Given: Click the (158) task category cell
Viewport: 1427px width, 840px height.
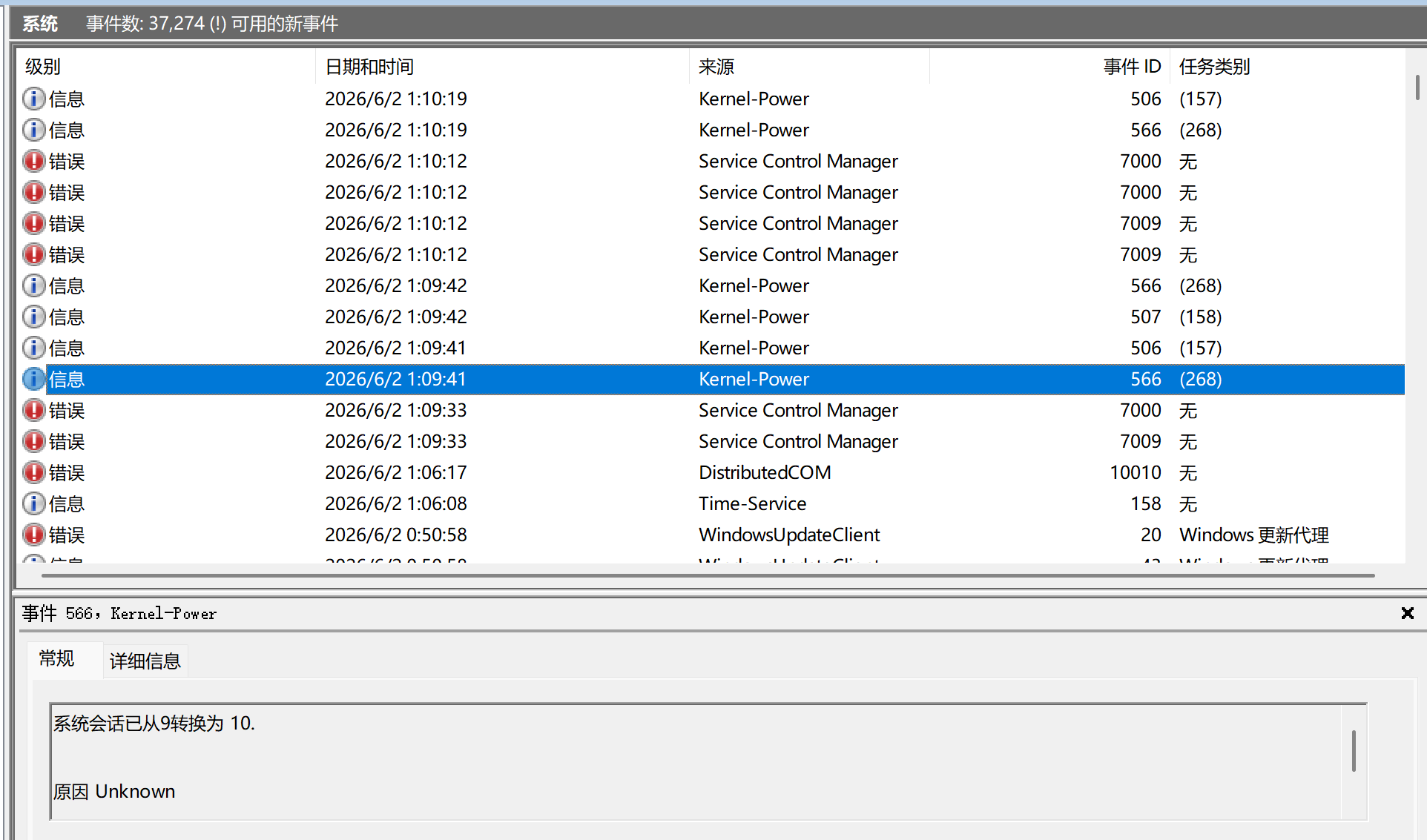Looking at the screenshot, I should (1200, 317).
